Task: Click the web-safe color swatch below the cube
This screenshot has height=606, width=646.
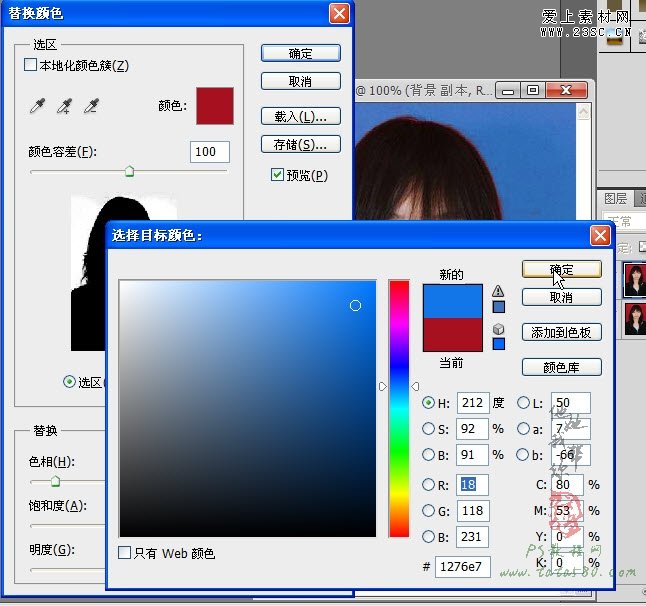Action: pyautogui.click(x=498, y=344)
